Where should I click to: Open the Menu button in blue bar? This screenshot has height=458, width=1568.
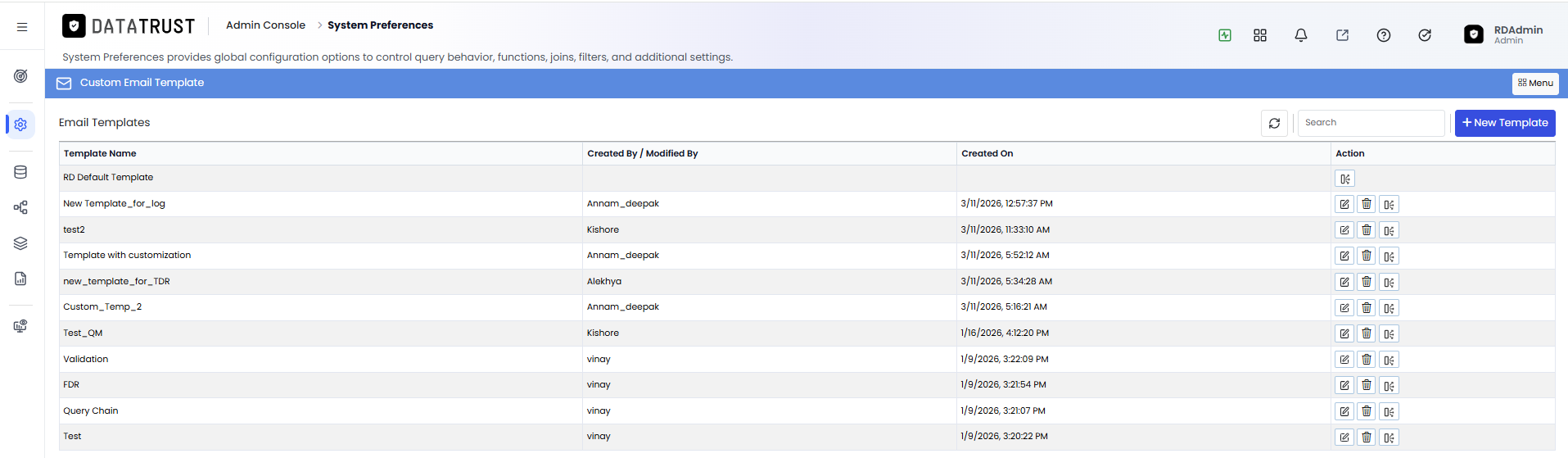point(1535,84)
